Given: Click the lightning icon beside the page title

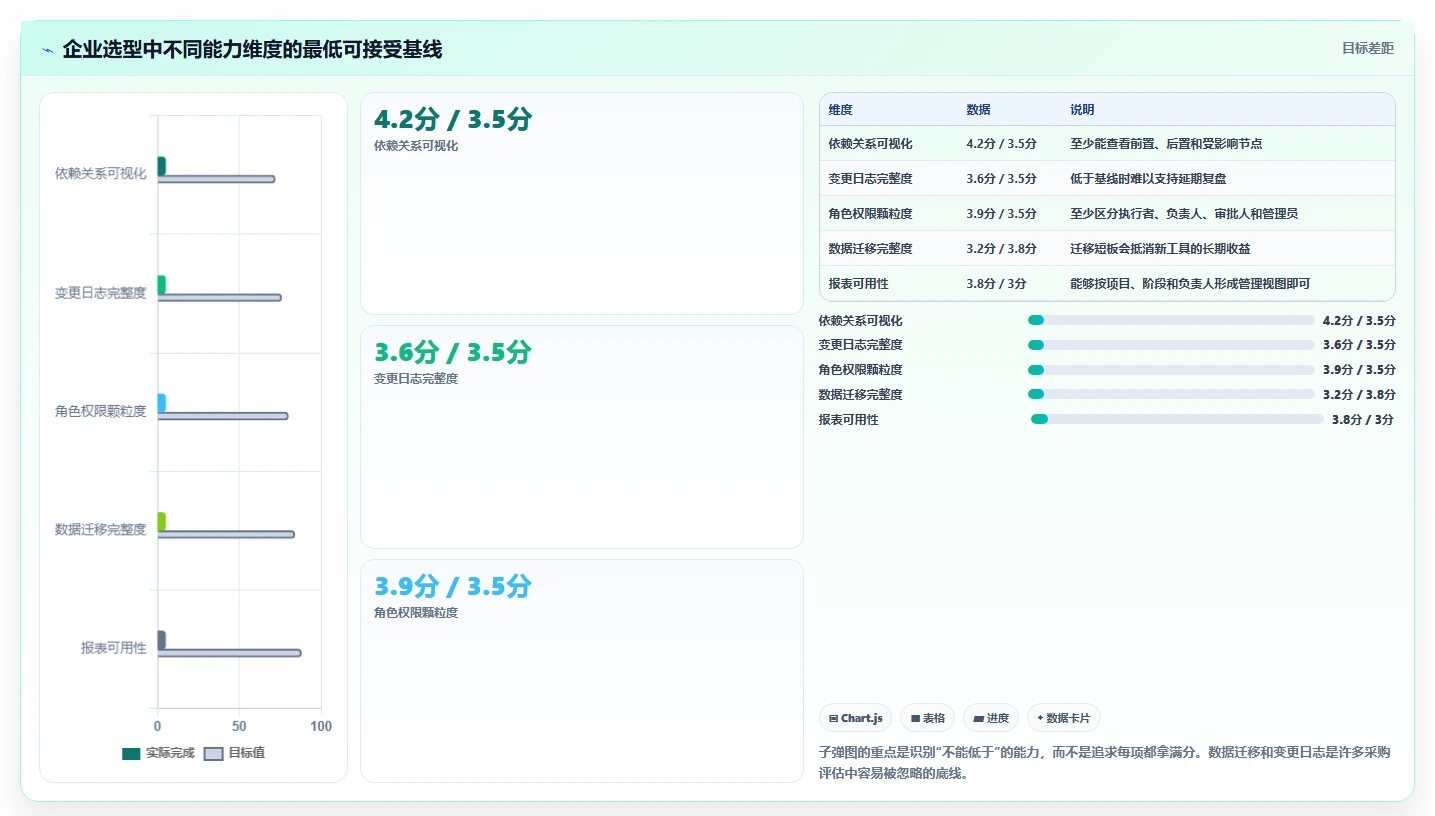Looking at the screenshot, I should pyautogui.click(x=48, y=50).
